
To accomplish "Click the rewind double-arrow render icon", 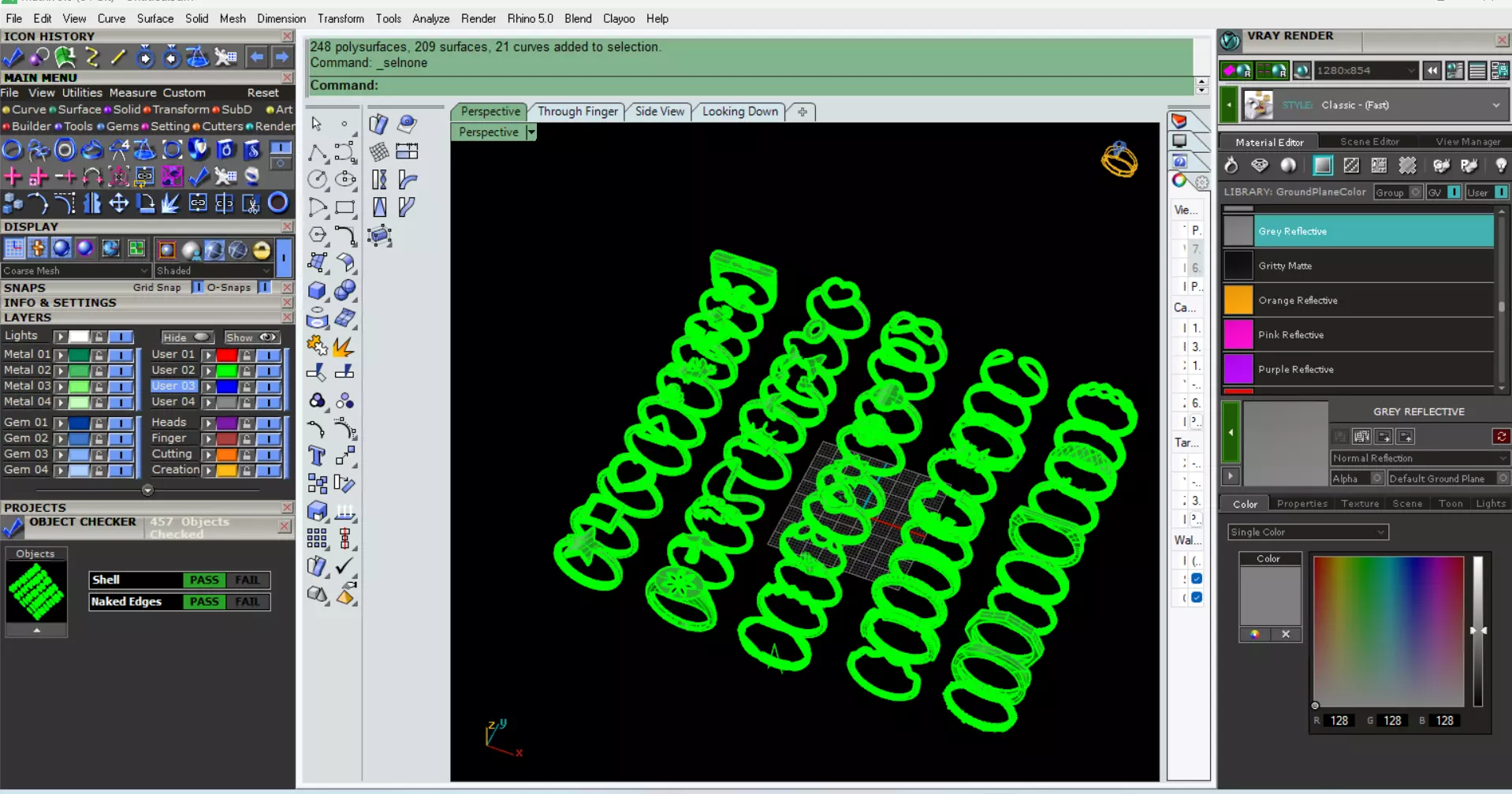I will (x=1432, y=71).
